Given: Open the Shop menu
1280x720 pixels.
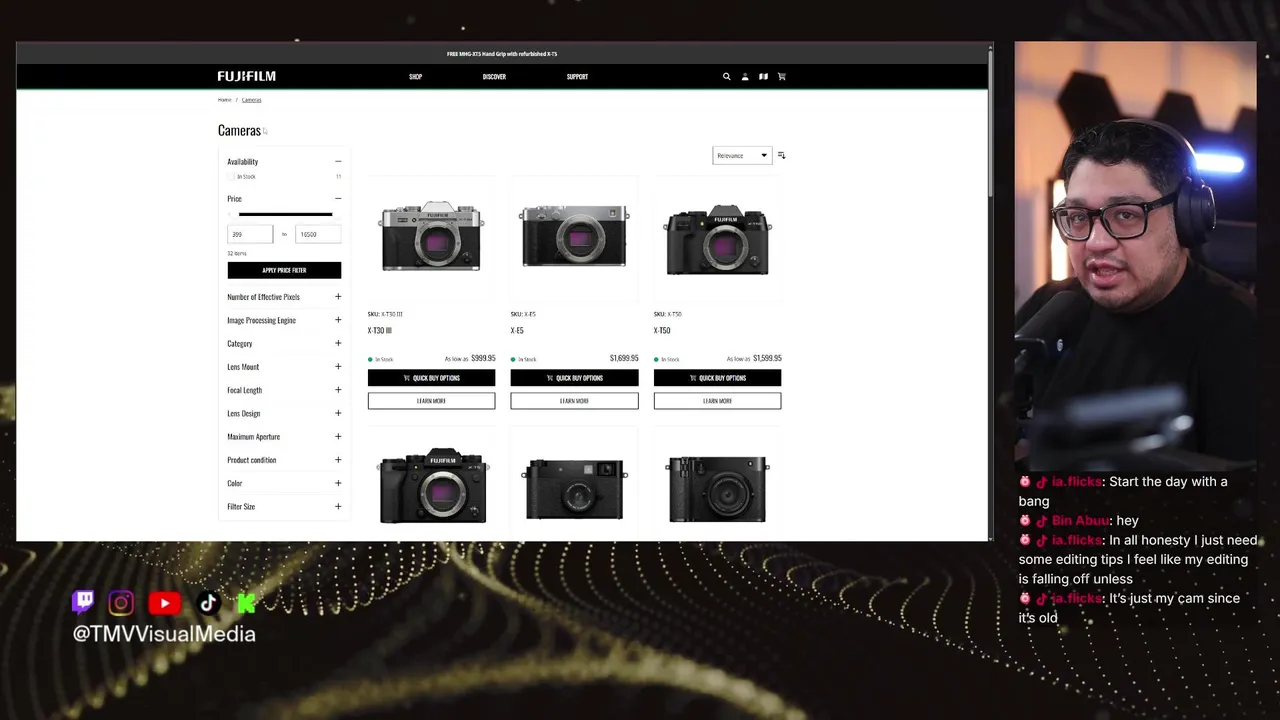Looking at the screenshot, I should point(415,76).
